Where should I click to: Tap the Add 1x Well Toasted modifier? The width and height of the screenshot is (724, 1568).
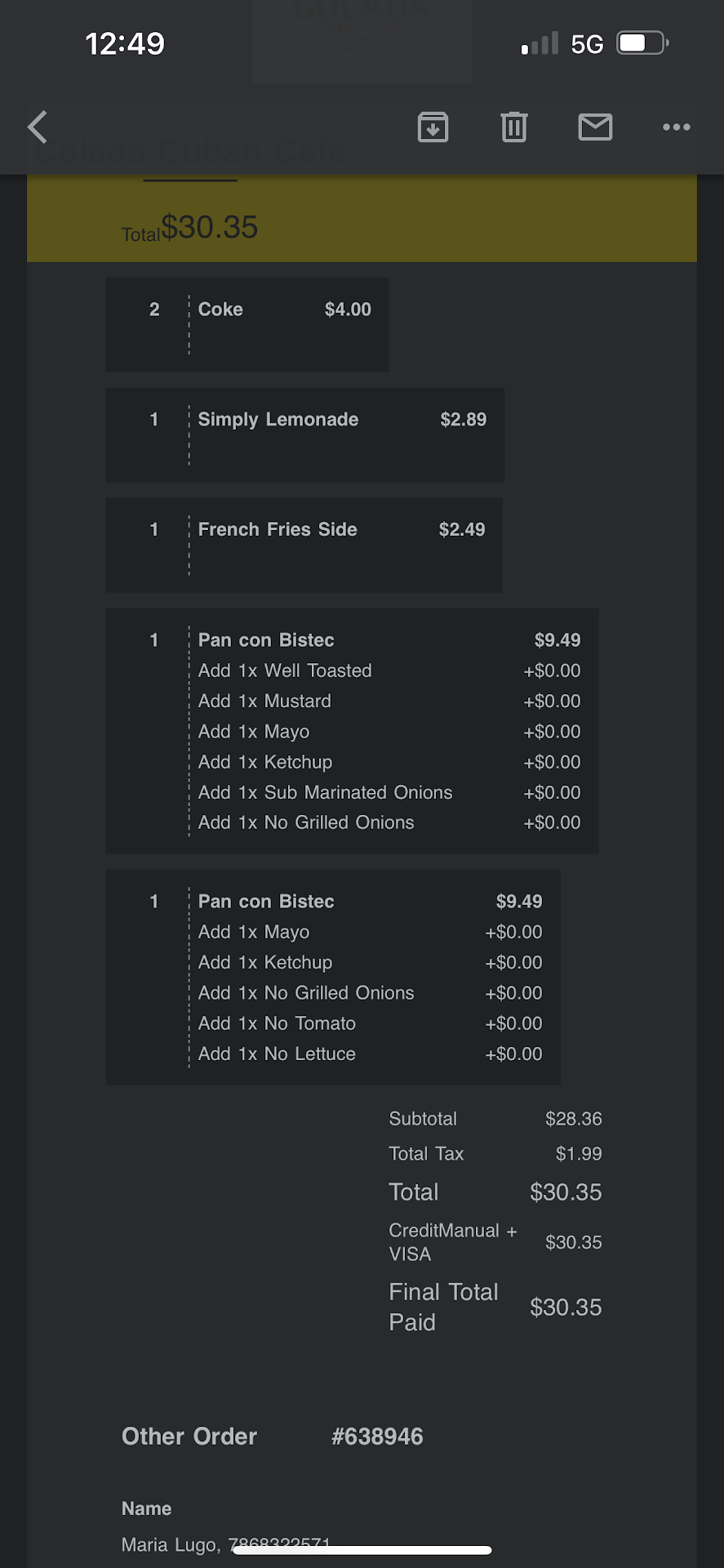[285, 670]
